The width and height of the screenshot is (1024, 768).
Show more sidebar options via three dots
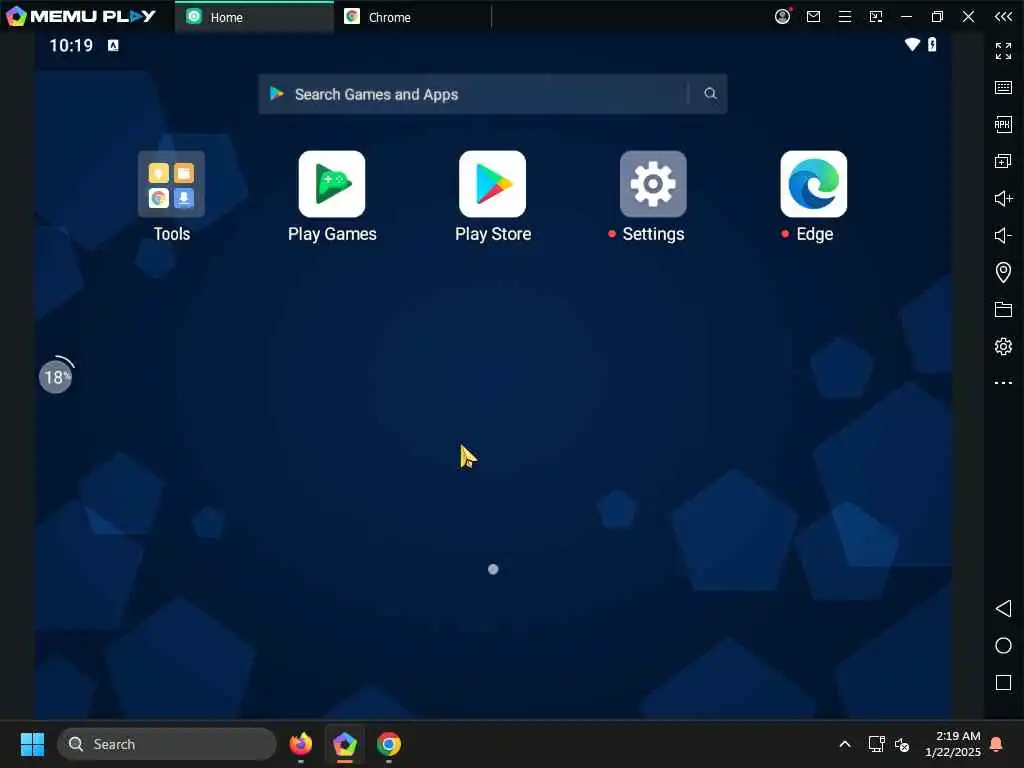(x=1003, y=383)
